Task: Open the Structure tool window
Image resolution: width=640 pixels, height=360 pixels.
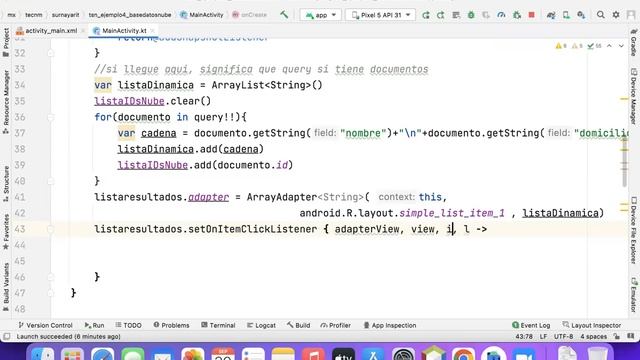Action: tap(6, 184)
